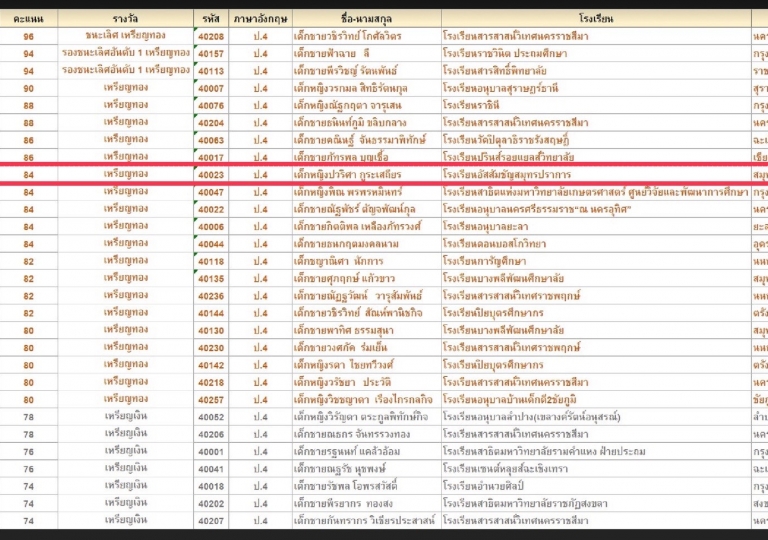768x540 pixels.
Task: Select the ชื่อ-นามสกุล column header
Action: click(367, 19)
